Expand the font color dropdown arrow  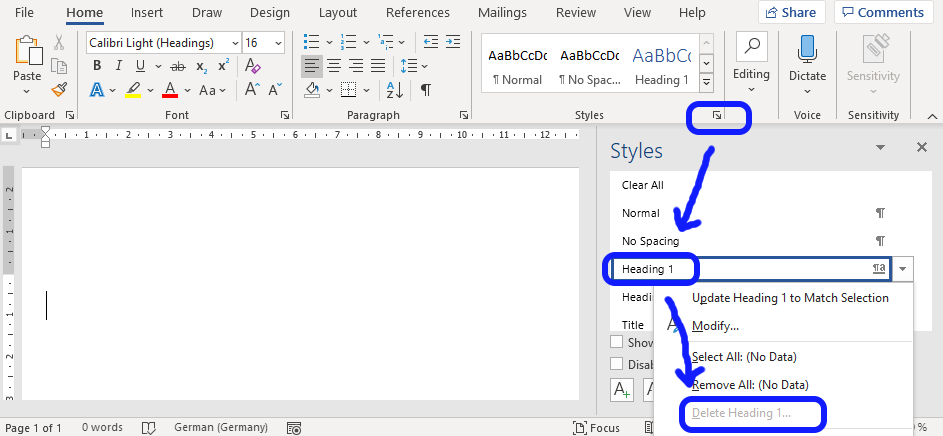coord(187,91)
